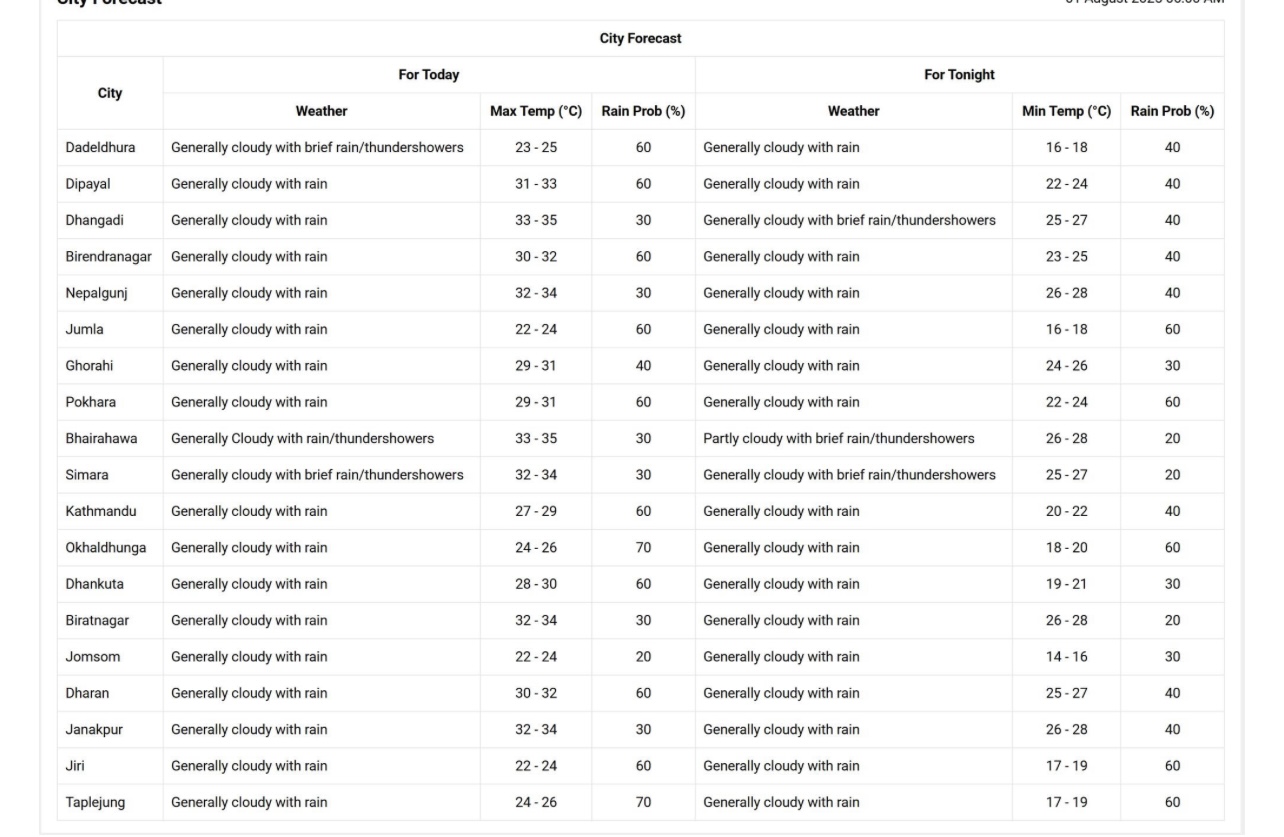
Task: Click Bhairahawa's tonight weather "Partly cloudy" cell
Action: 838,439
